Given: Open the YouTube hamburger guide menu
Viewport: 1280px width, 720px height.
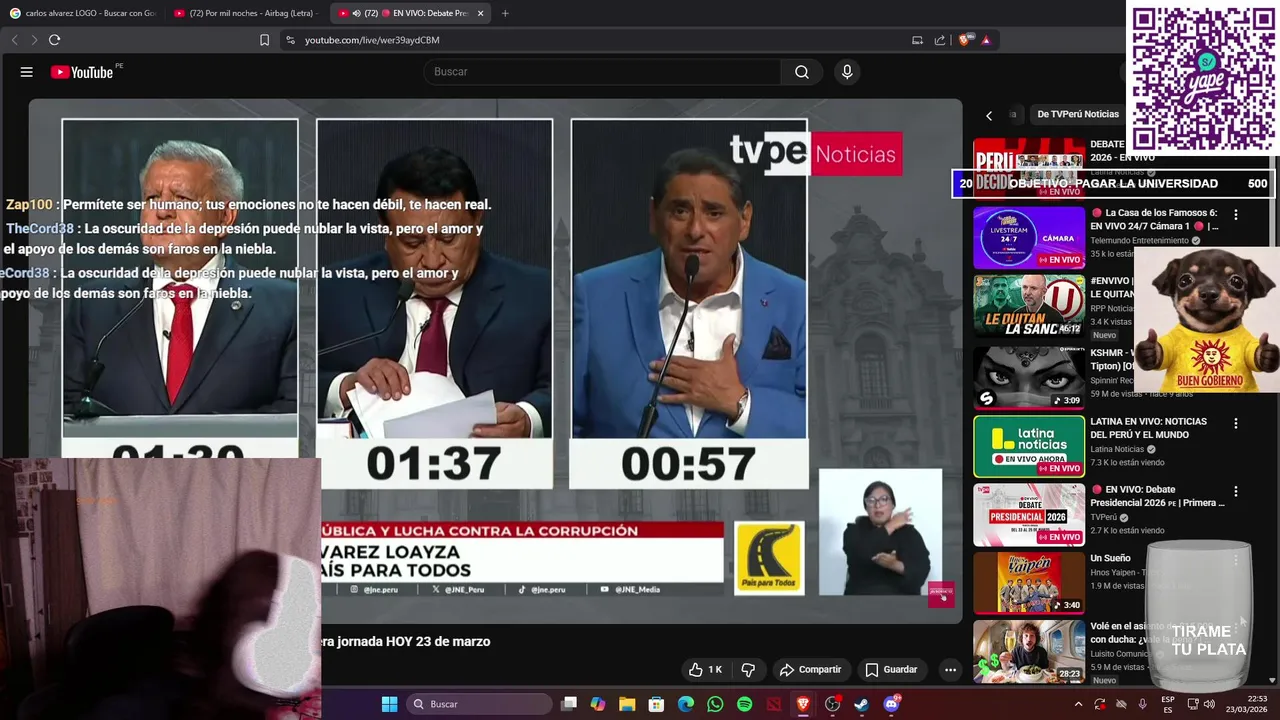Looking at the screenshot, I should (x=27, y=72).
